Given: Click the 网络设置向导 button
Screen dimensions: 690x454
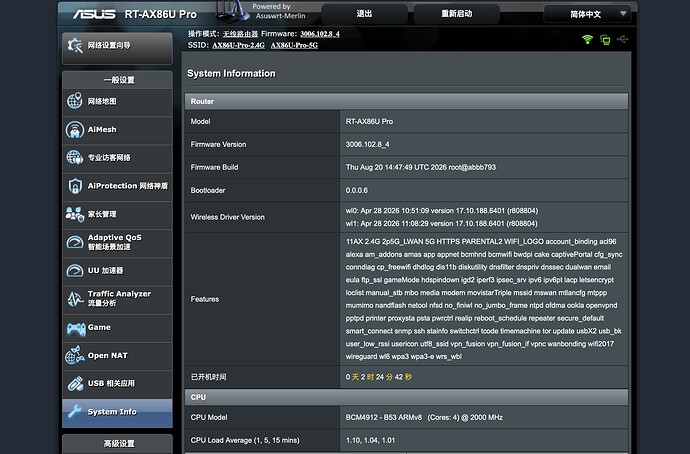Looking at the screenshot, I should pos(117,48).
